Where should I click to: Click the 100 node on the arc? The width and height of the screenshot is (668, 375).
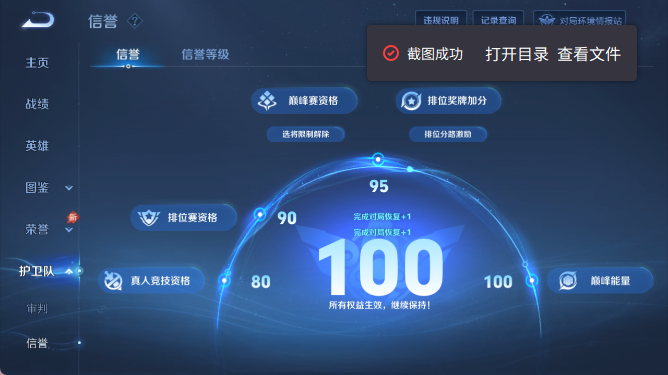click(x=532, y=280)
